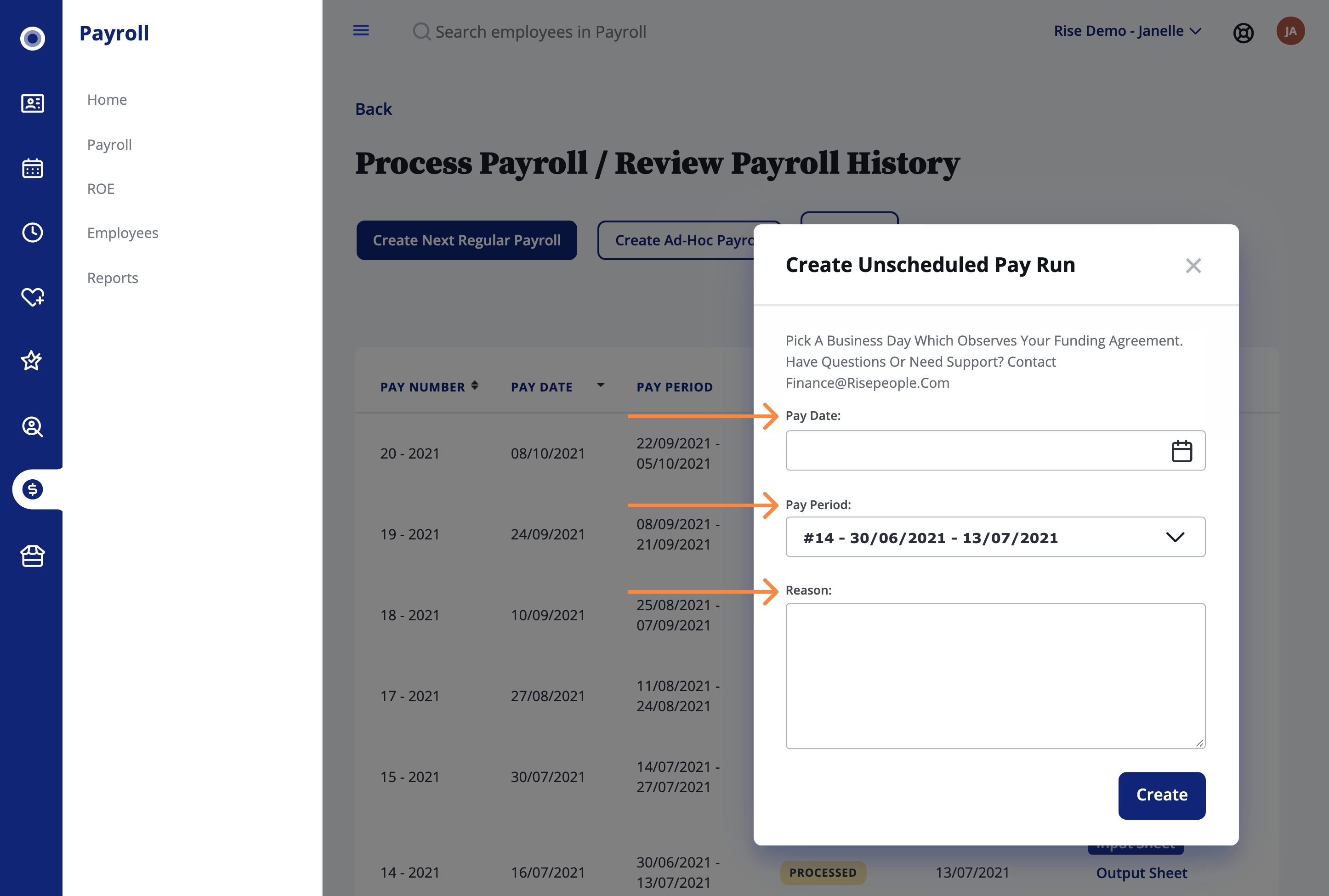Viewport: 1329px width, 896px height.
Task: Click pay date 30/07/2021 cell
Action: [x=547, y=777]
